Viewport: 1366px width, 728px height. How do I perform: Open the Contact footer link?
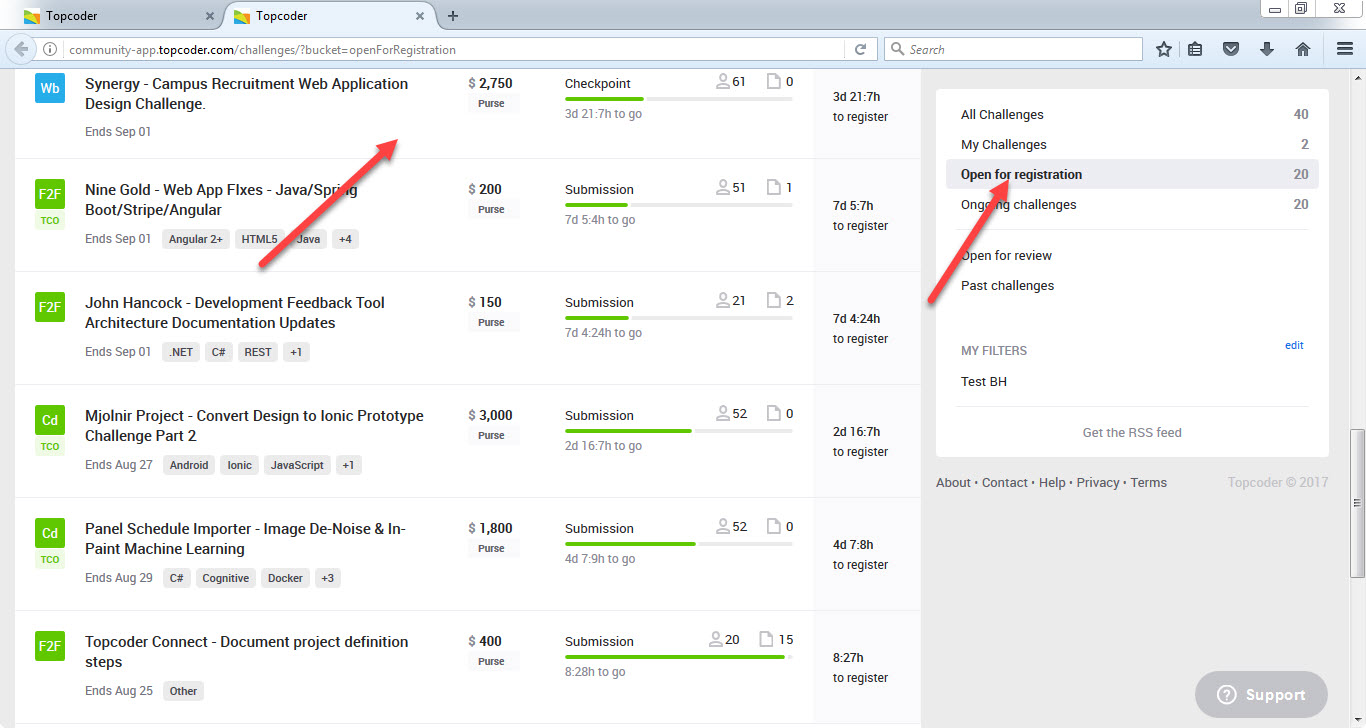point(1004,482)
